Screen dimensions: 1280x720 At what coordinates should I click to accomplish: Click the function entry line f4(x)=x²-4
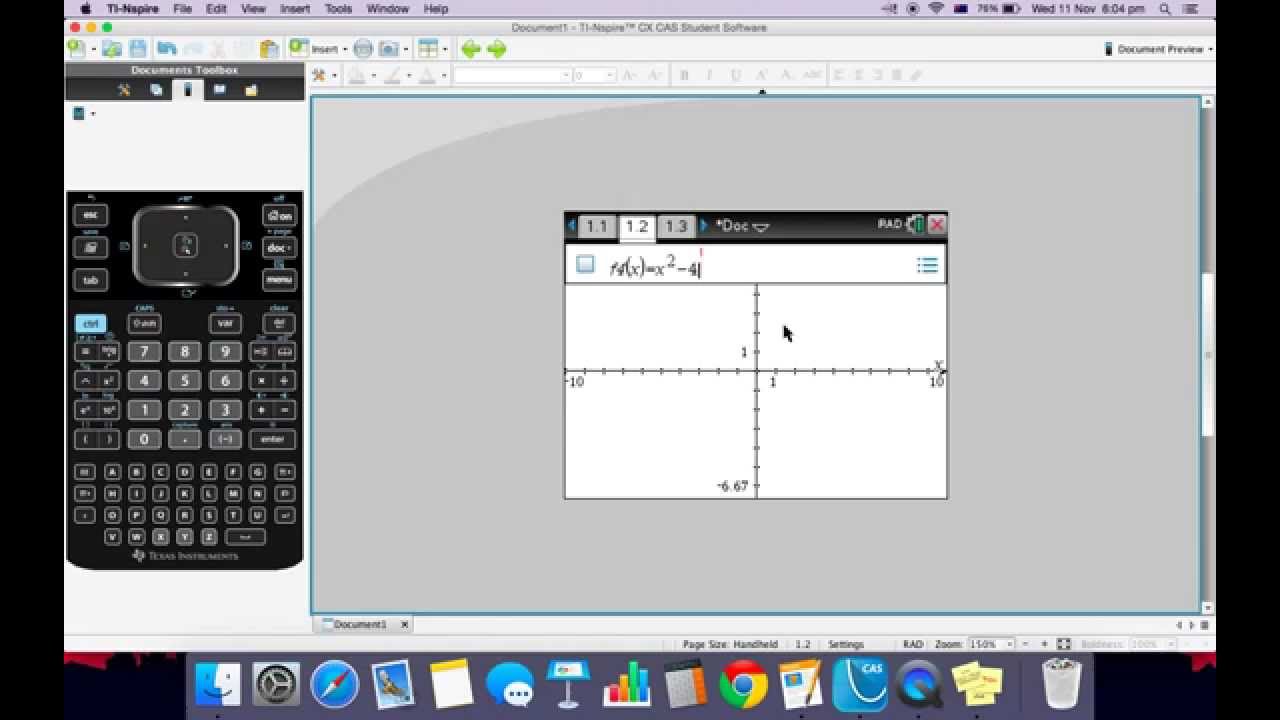click(x=755, y=265)
